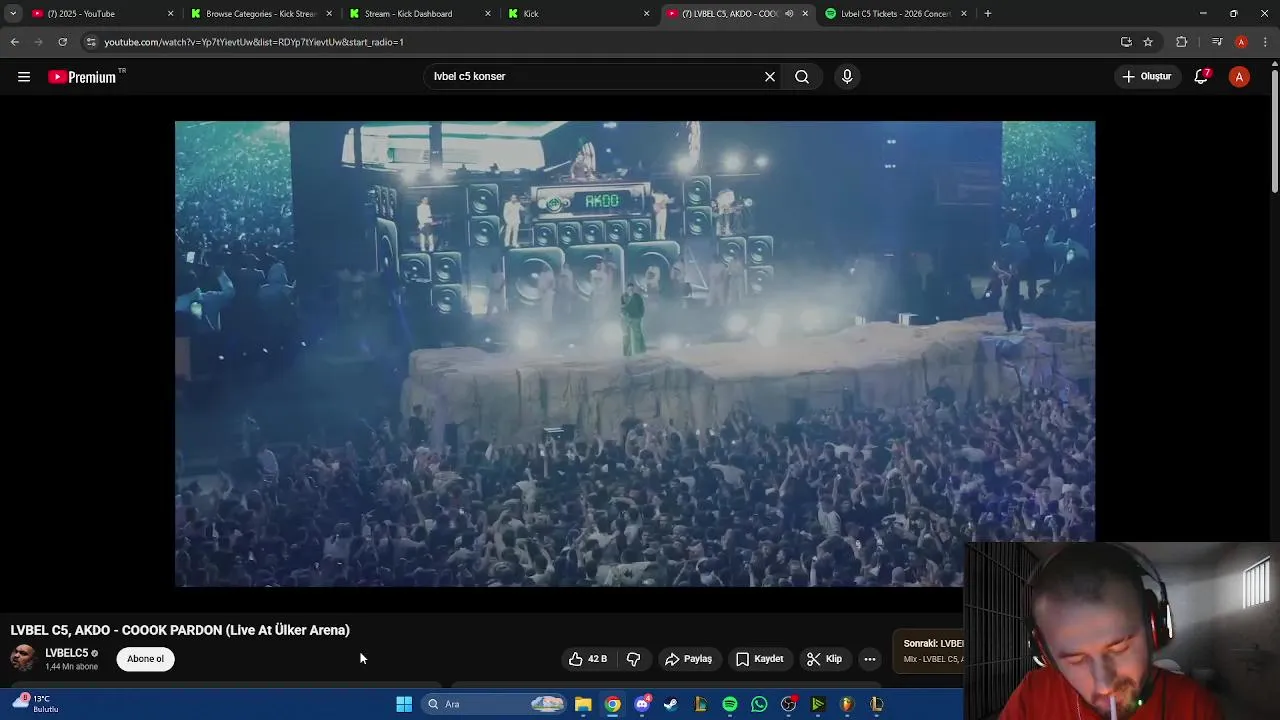The image size is (1280, 720).
Task: Mute the LVBEL C5 tab audio
Action: click(x=790, y=14)
